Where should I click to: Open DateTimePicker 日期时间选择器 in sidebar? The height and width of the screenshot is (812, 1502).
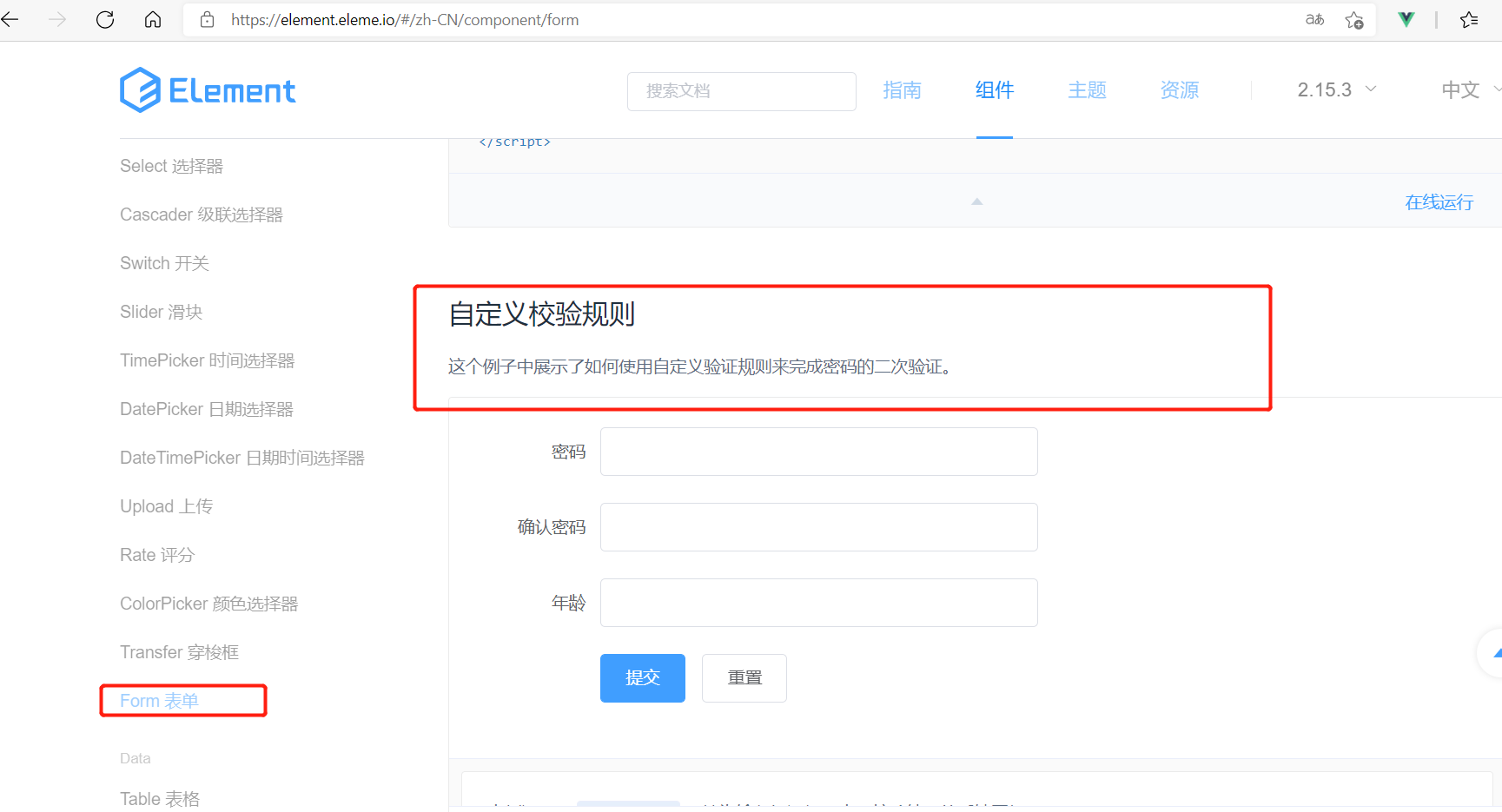pos(242,458)
